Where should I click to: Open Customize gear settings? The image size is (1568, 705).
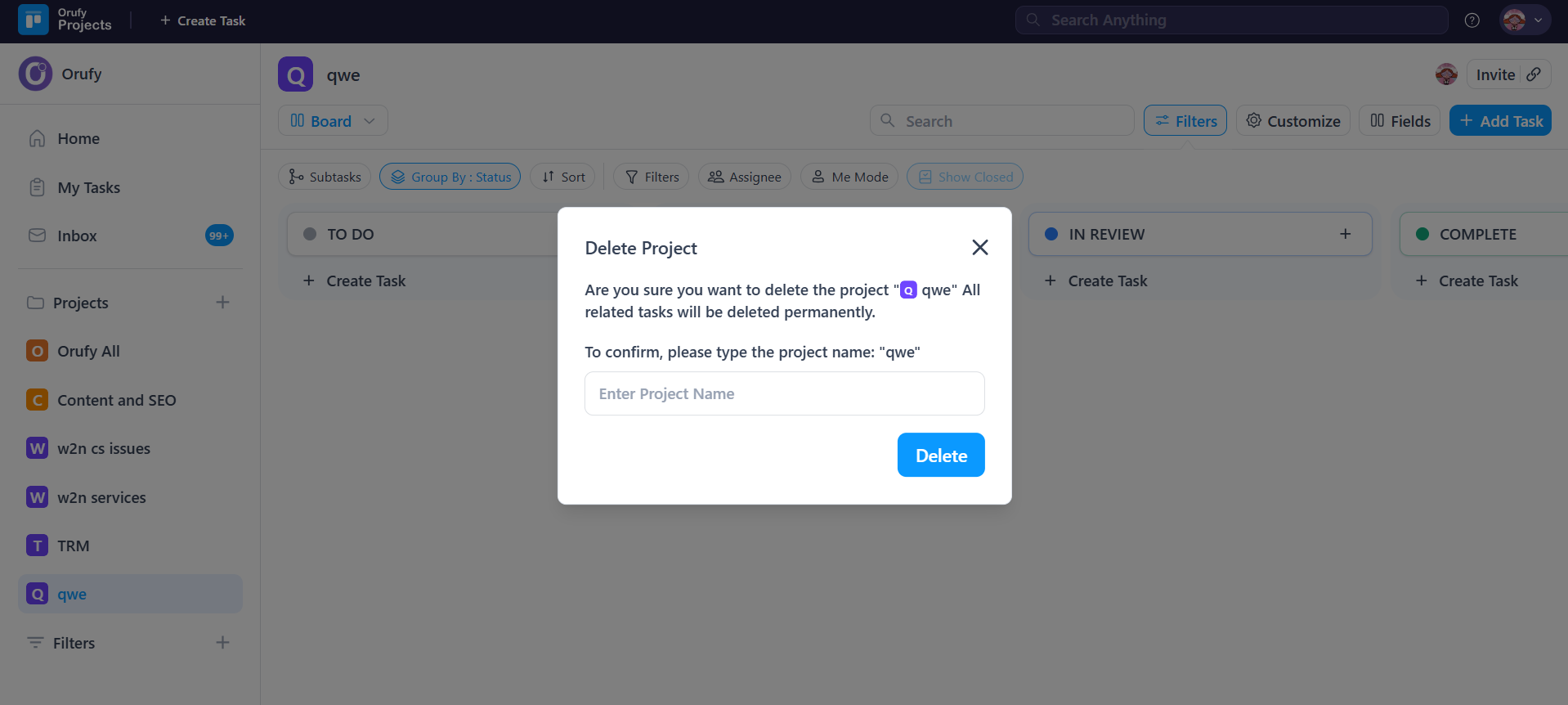click(x=1292, y=121)
